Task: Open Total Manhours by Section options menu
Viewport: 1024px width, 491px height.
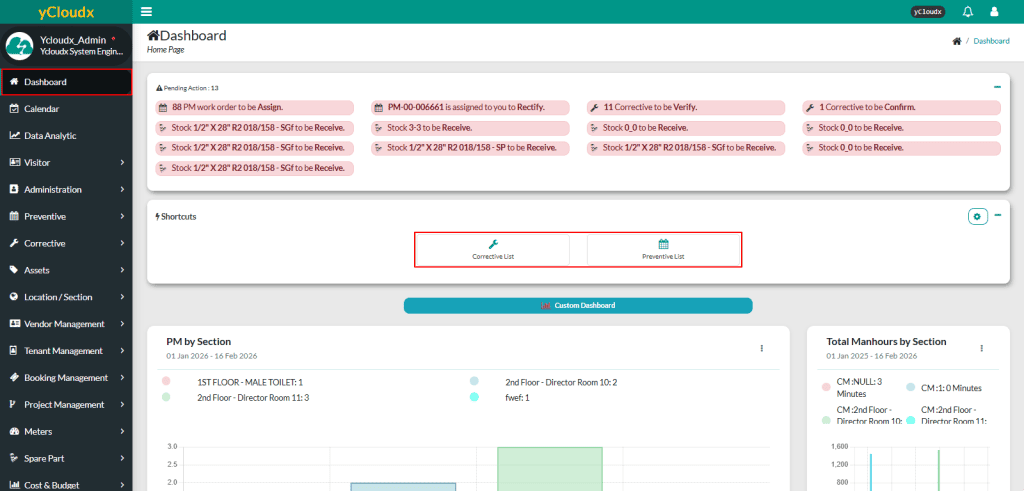Action: (x=981, y=348)
